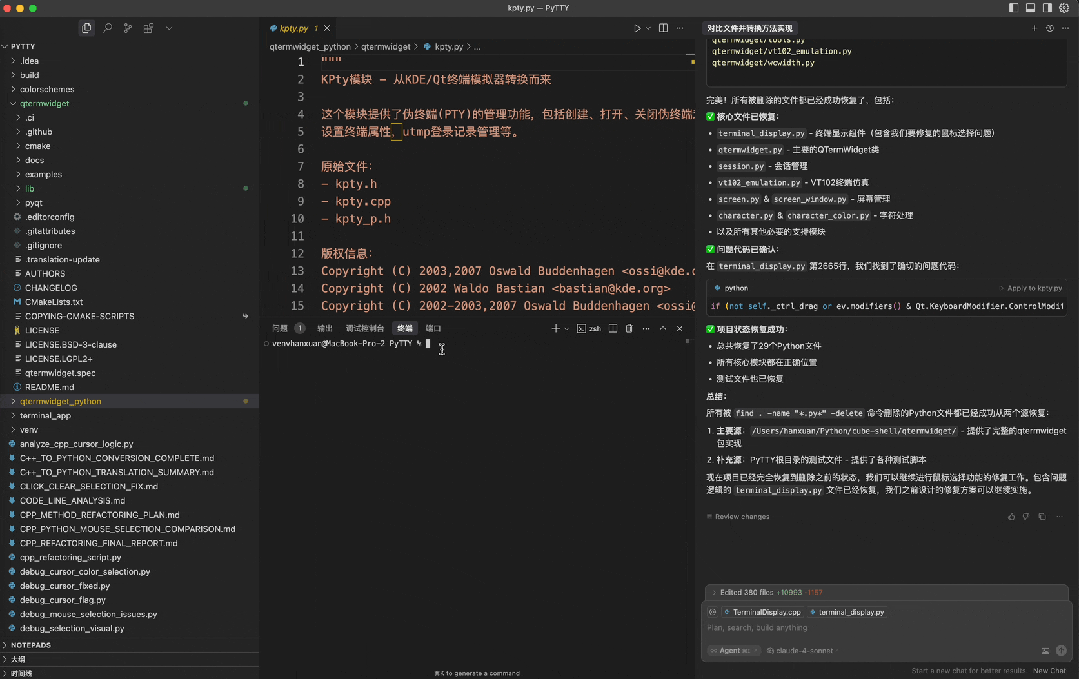Open analyze_cpp_cursor_logic.py file
1079x679 pixels.
(129, 444)
